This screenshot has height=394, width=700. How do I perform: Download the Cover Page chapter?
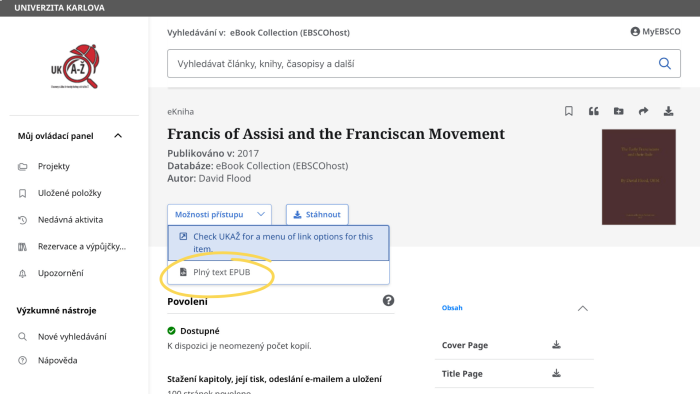coord(556,344)
